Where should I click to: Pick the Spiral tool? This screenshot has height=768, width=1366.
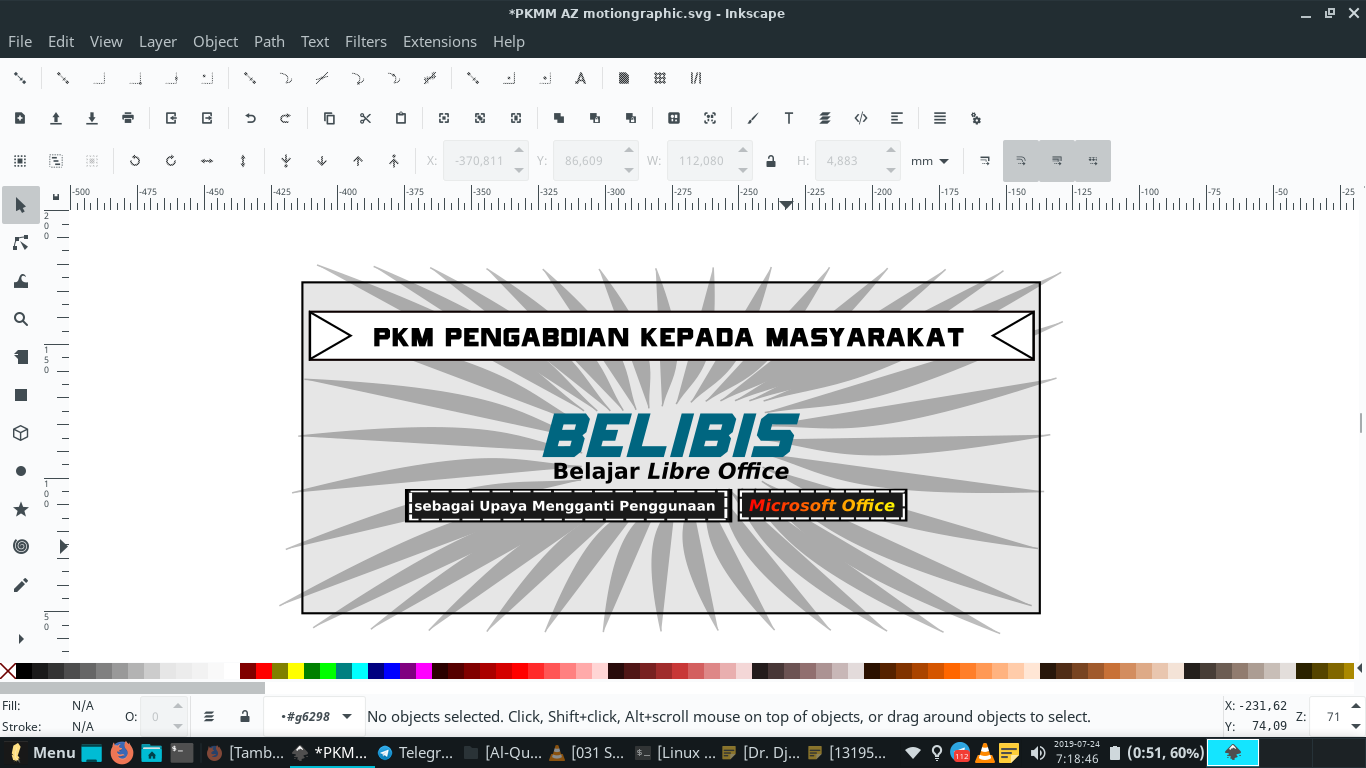coord(20,547)
